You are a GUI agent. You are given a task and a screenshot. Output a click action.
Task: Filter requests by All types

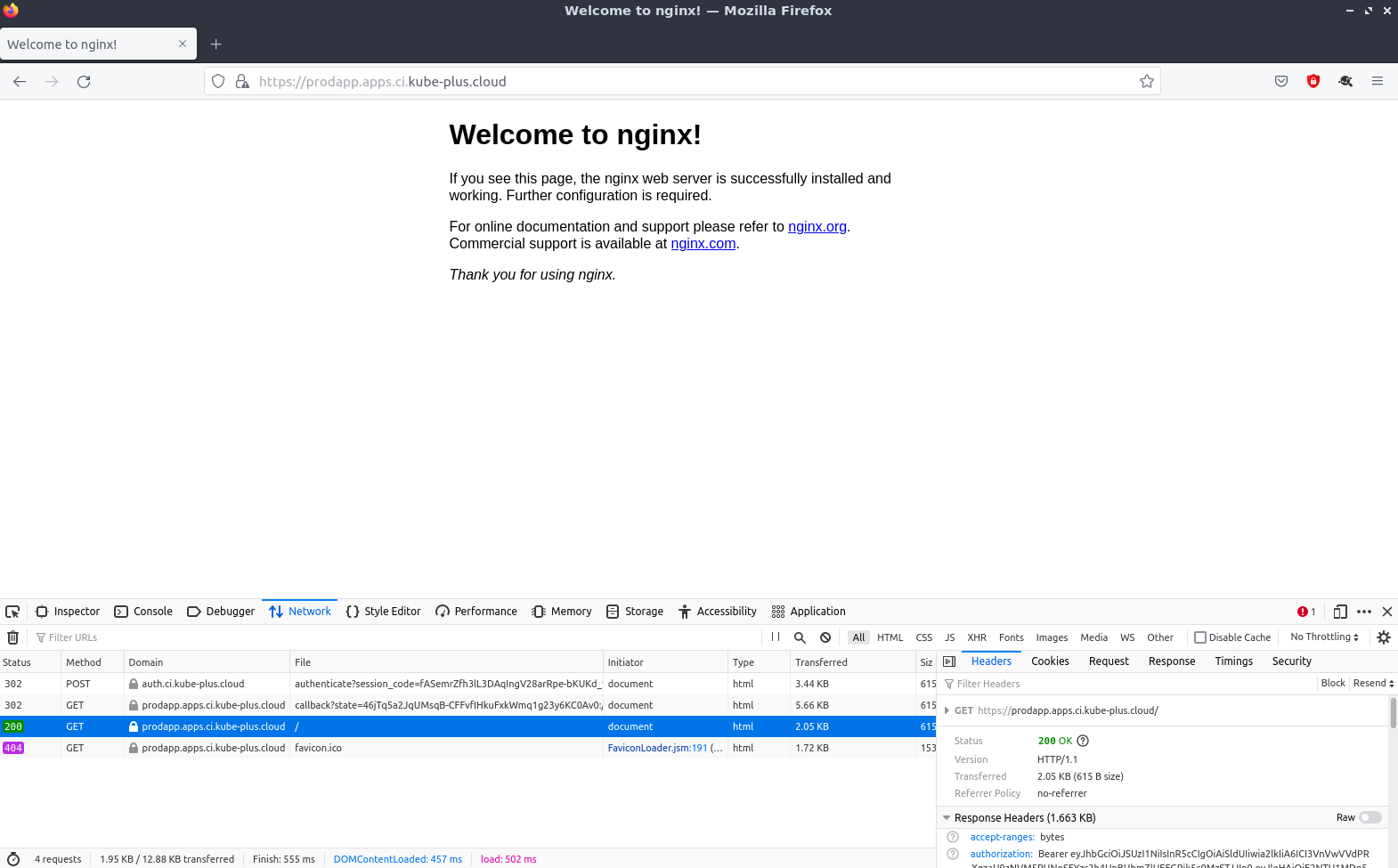(858, 637)
